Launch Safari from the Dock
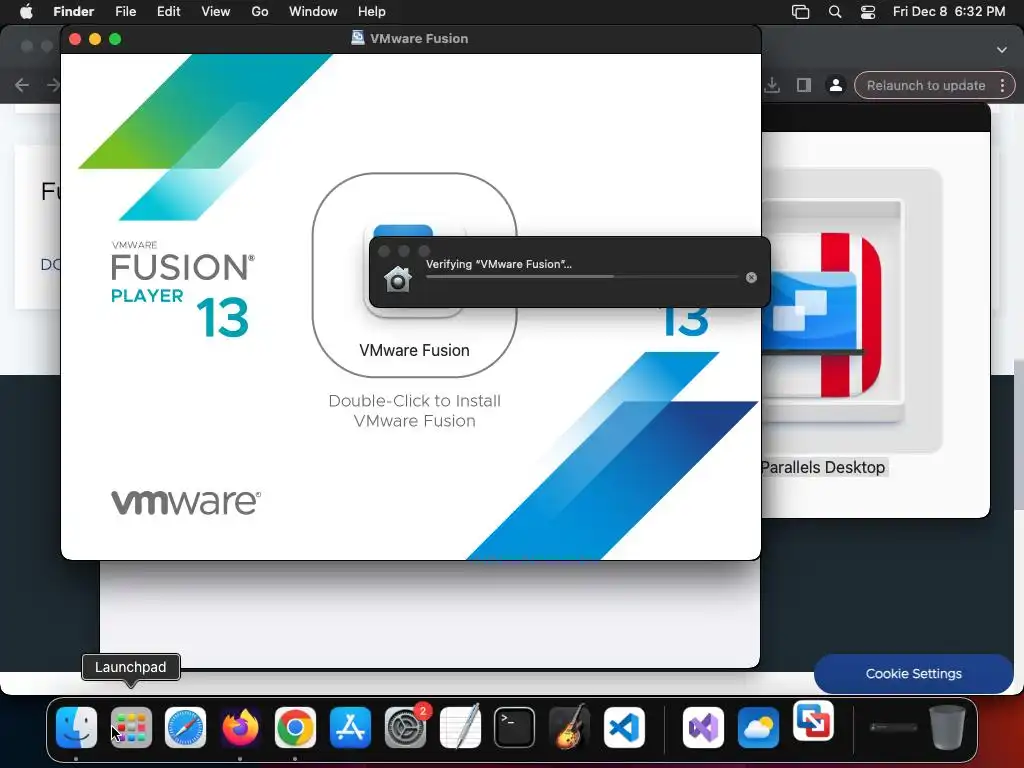This screenshot has width=1024, height=768. (185, 727)
